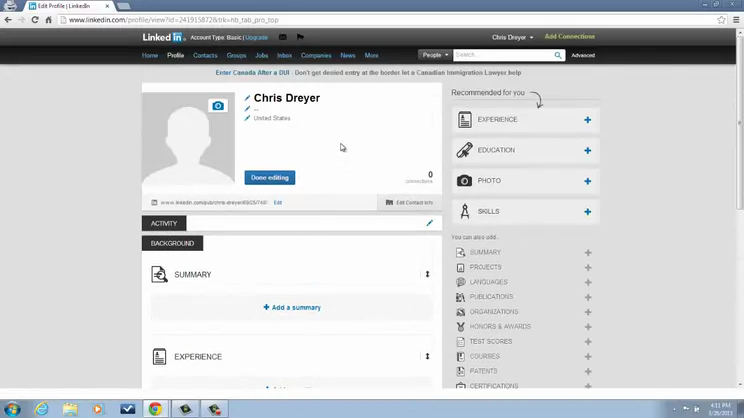Open the Profile nav item
The image size is (744, 418).
176,56
